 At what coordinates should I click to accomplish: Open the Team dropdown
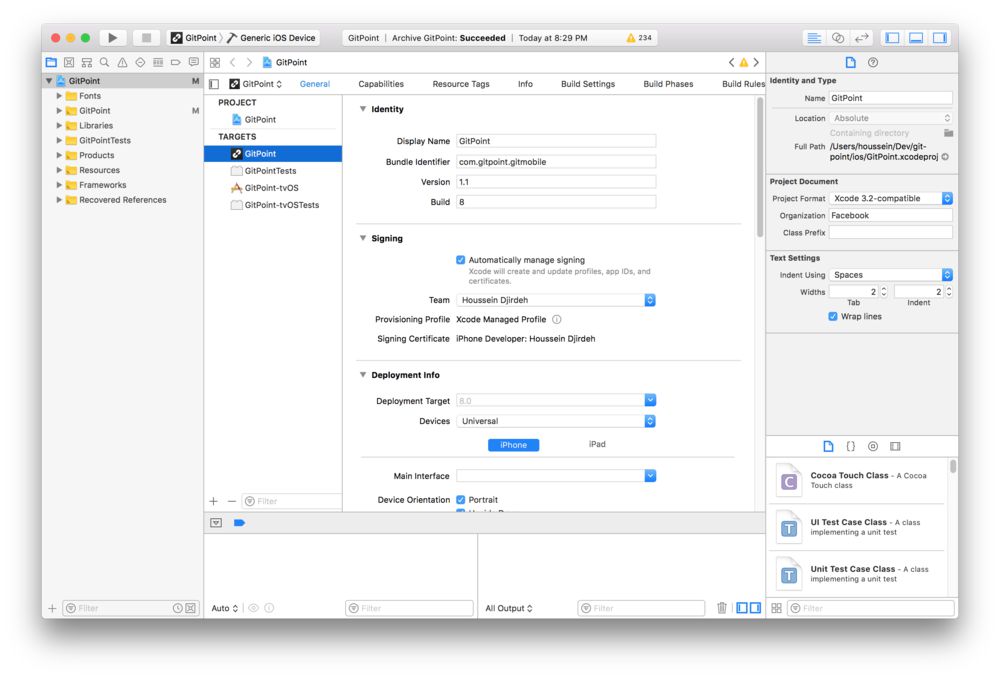click(556, 300)
